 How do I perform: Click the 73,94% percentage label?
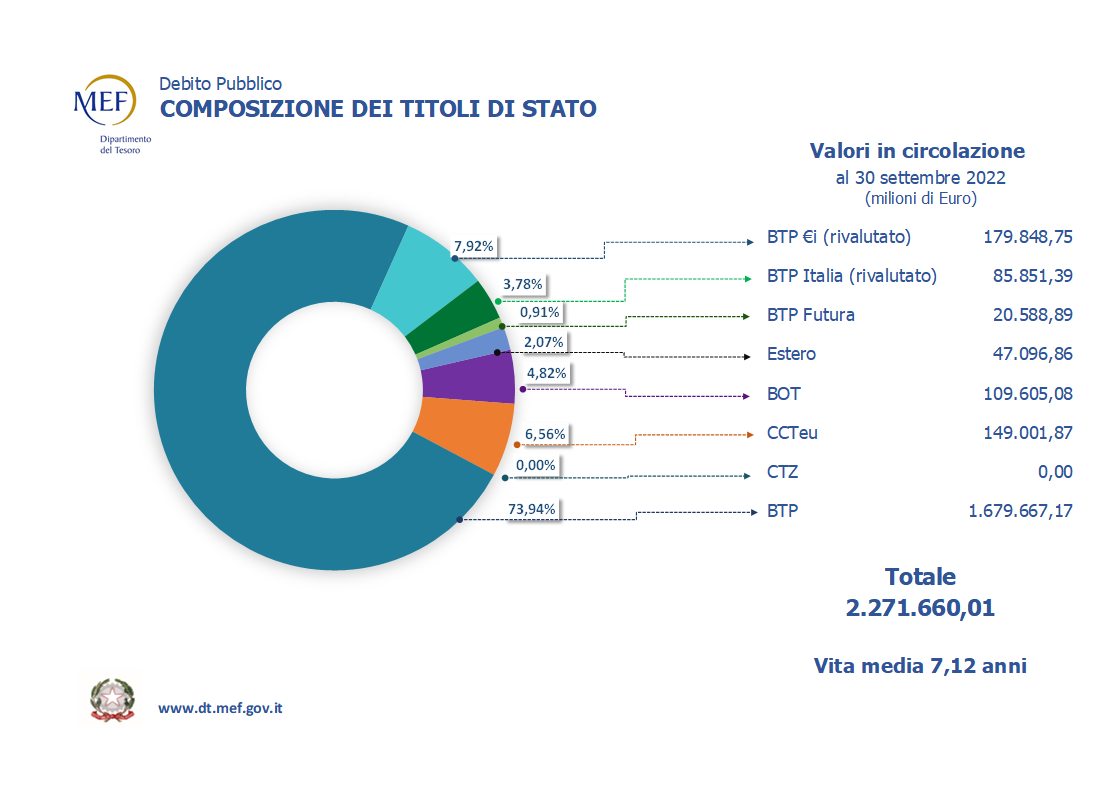pyautogui.click(x=531, y=510)
